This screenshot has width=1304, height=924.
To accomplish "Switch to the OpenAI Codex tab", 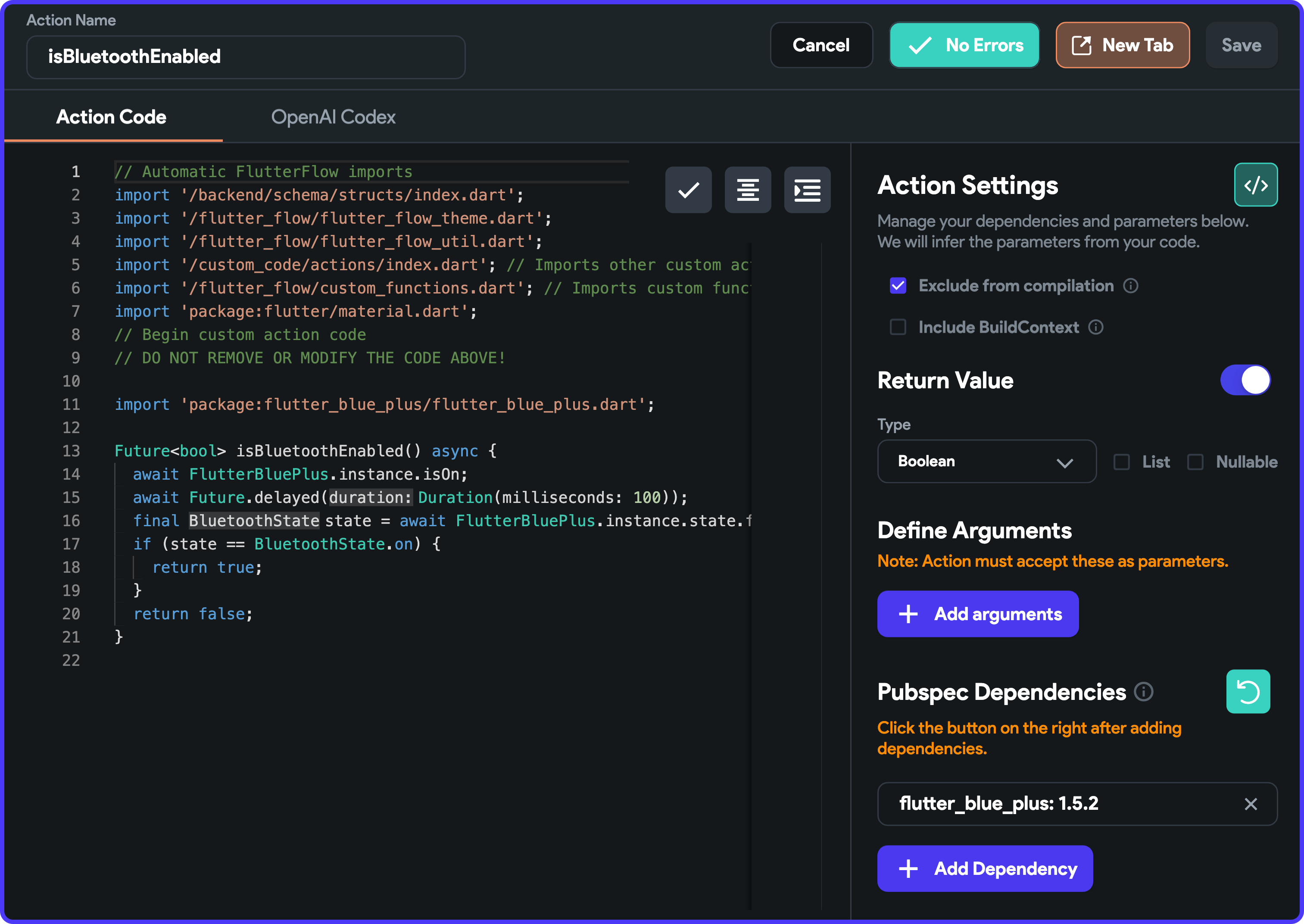I will [x=333, y=117].
